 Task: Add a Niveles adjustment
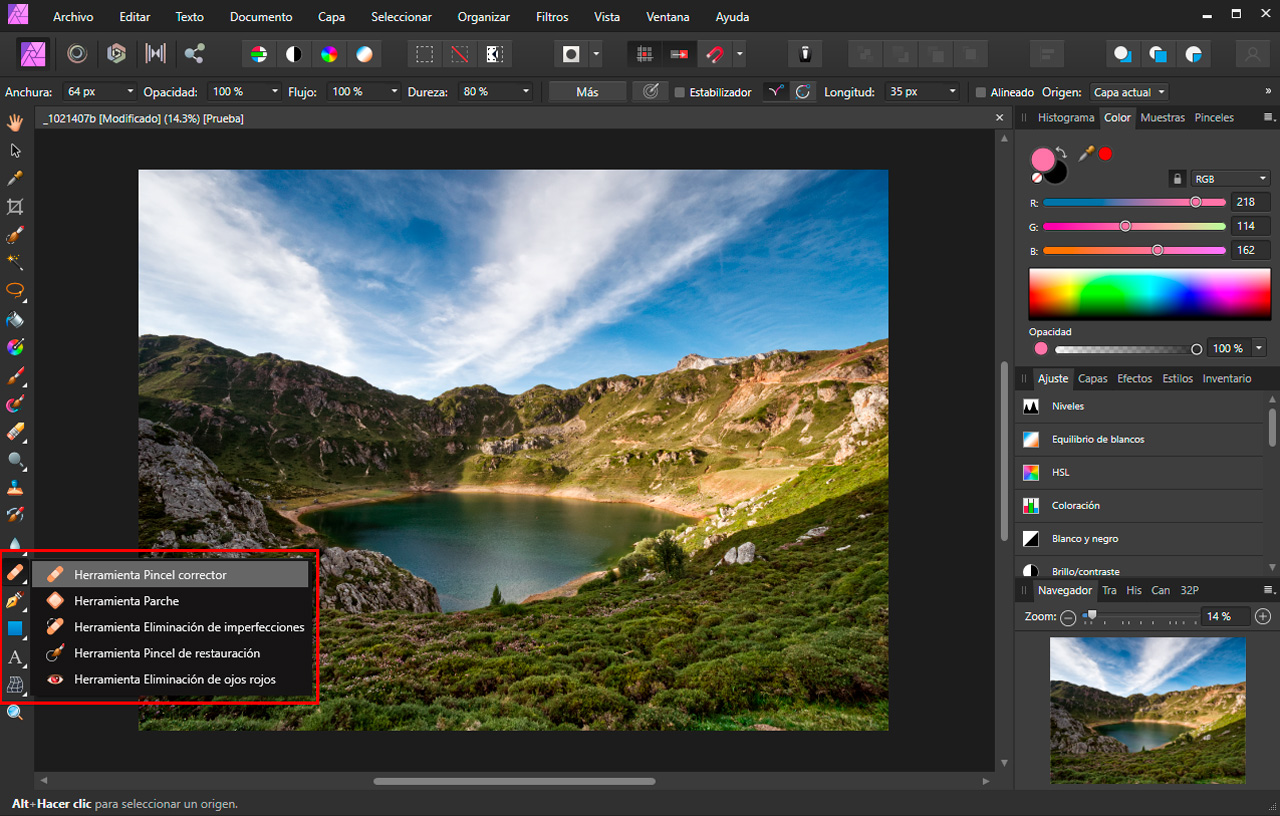click(1067, 406)
